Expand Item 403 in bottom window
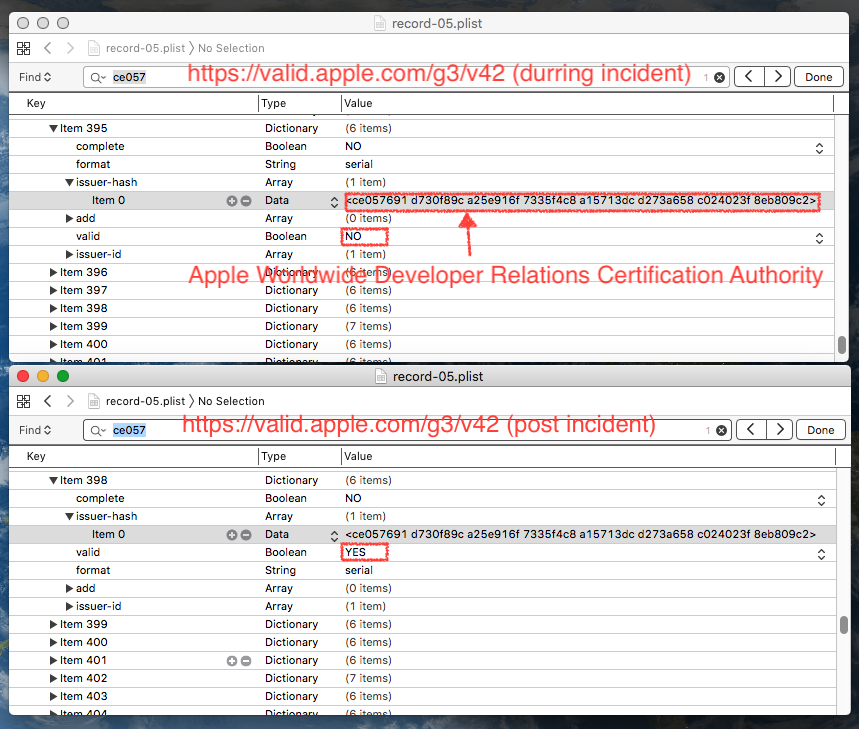The height and width of the screenshot is (729, 859). click(53, 697)
